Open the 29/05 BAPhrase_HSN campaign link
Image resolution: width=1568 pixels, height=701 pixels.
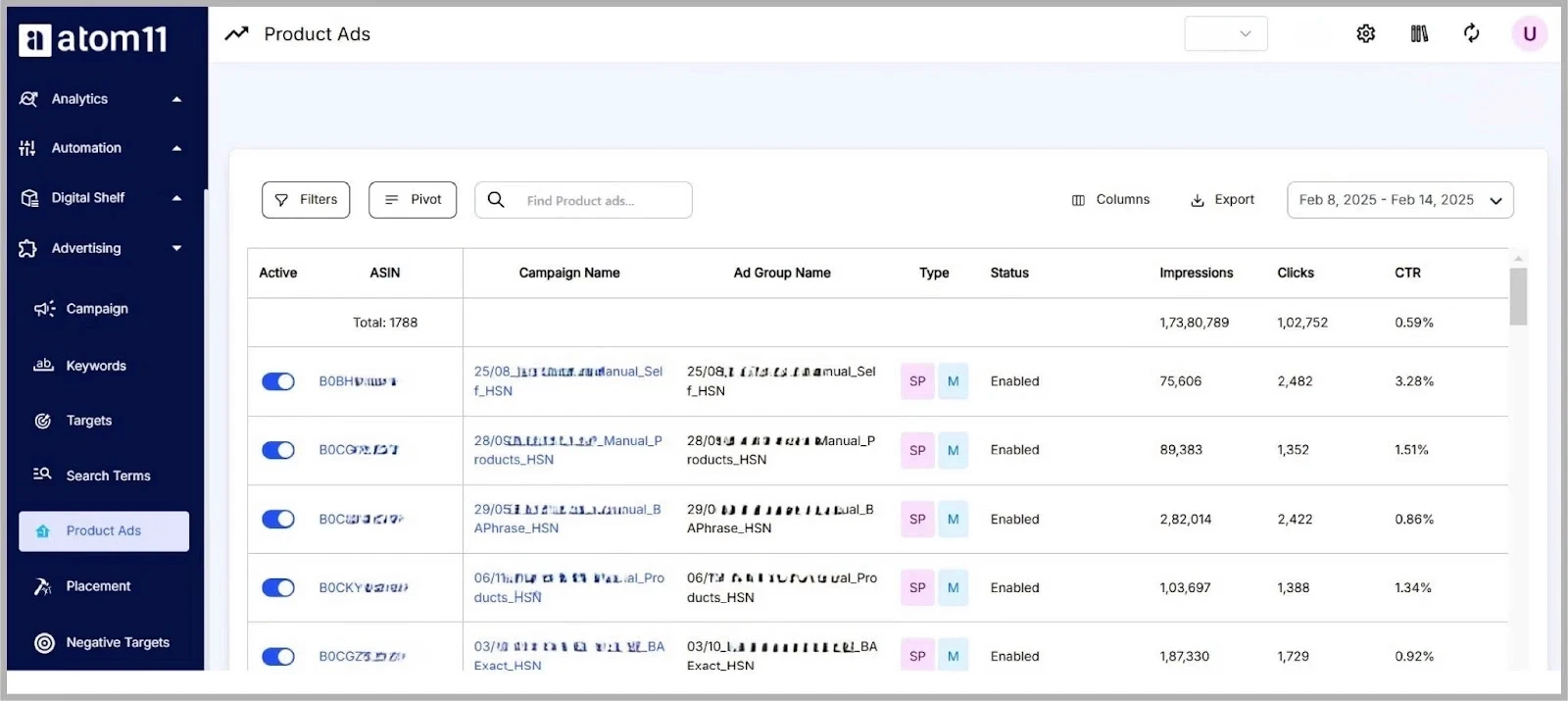[567, 520]
